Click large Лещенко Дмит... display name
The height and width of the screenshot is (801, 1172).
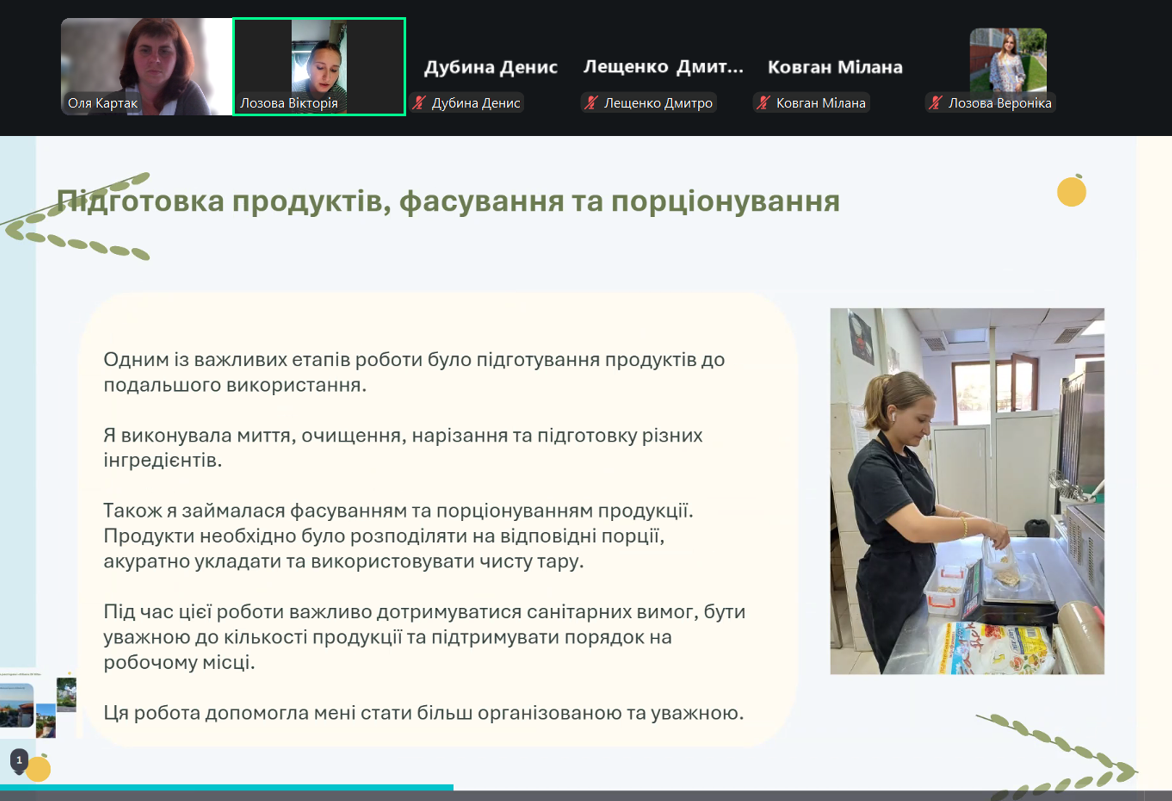point(664,67)
